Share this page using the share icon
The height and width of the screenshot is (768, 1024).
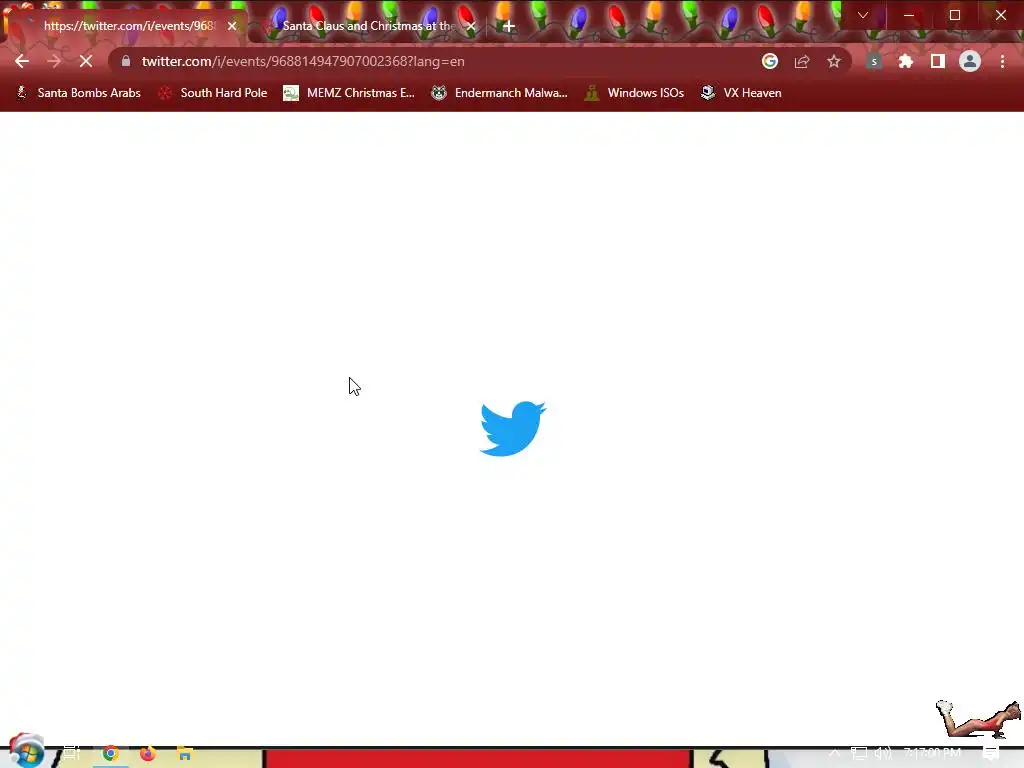click(x=802, y=61)
